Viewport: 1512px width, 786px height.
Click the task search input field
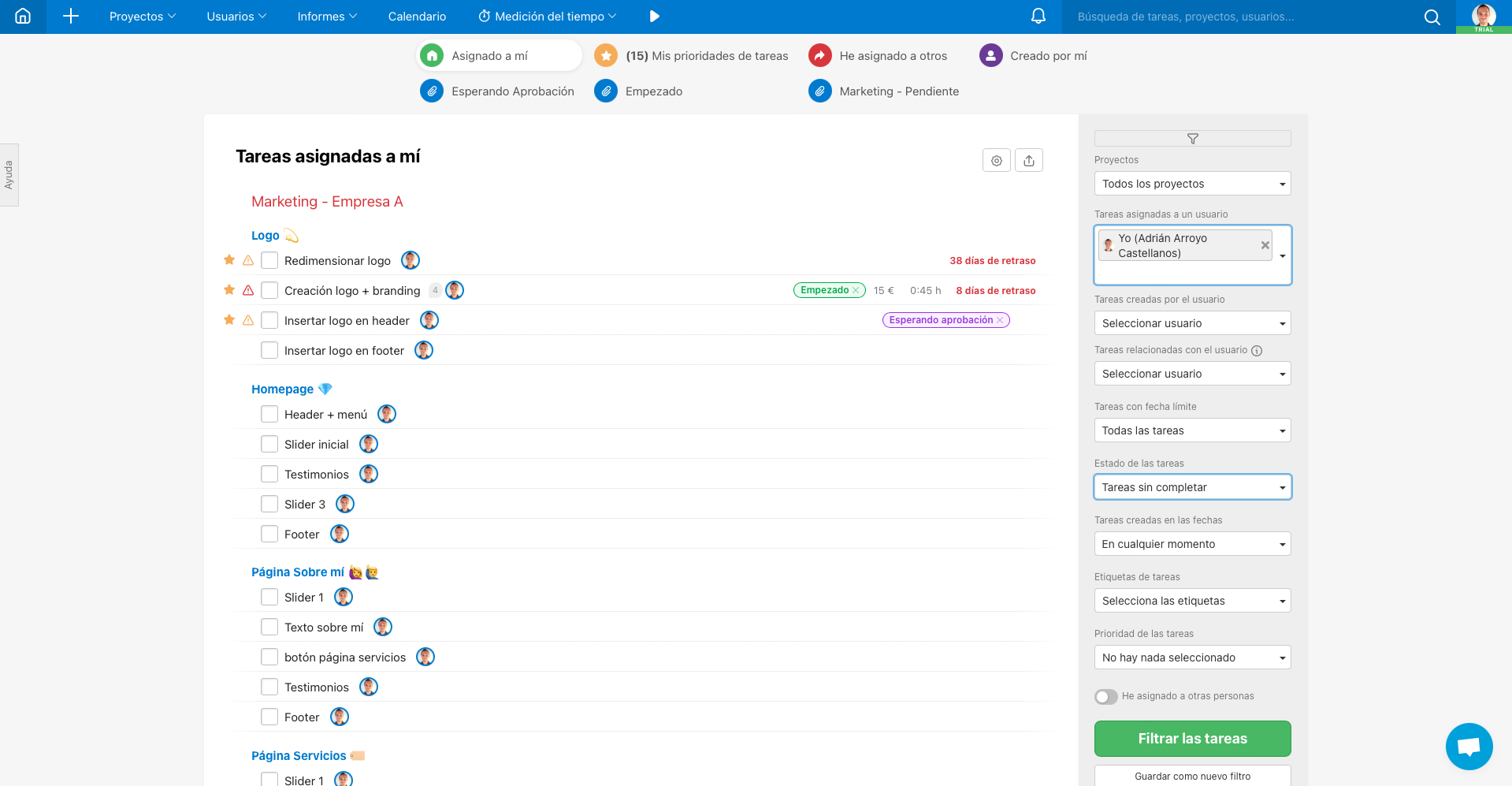click(x=1241, y=17)
